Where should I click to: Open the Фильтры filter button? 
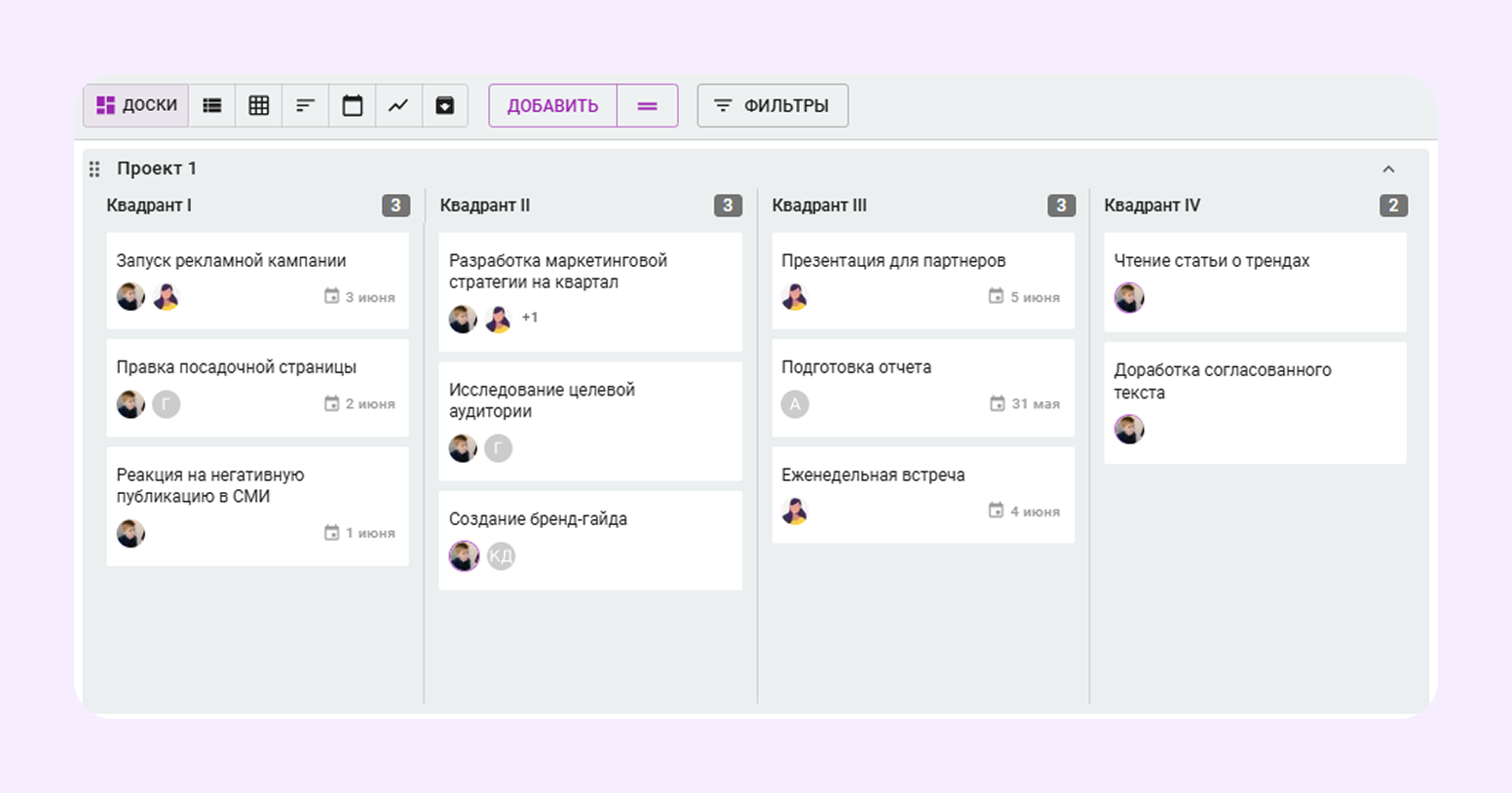coord(773,106)
